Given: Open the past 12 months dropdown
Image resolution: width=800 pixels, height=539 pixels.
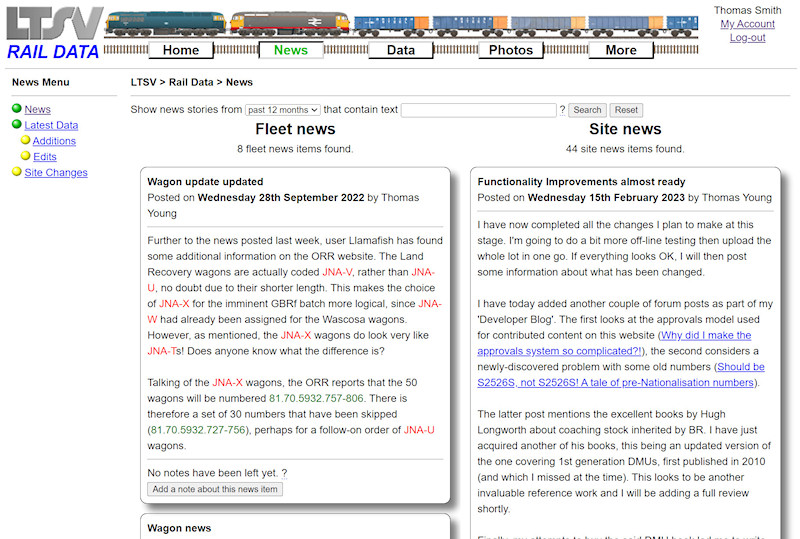Looking at the screenshot, I should [282, 110].
